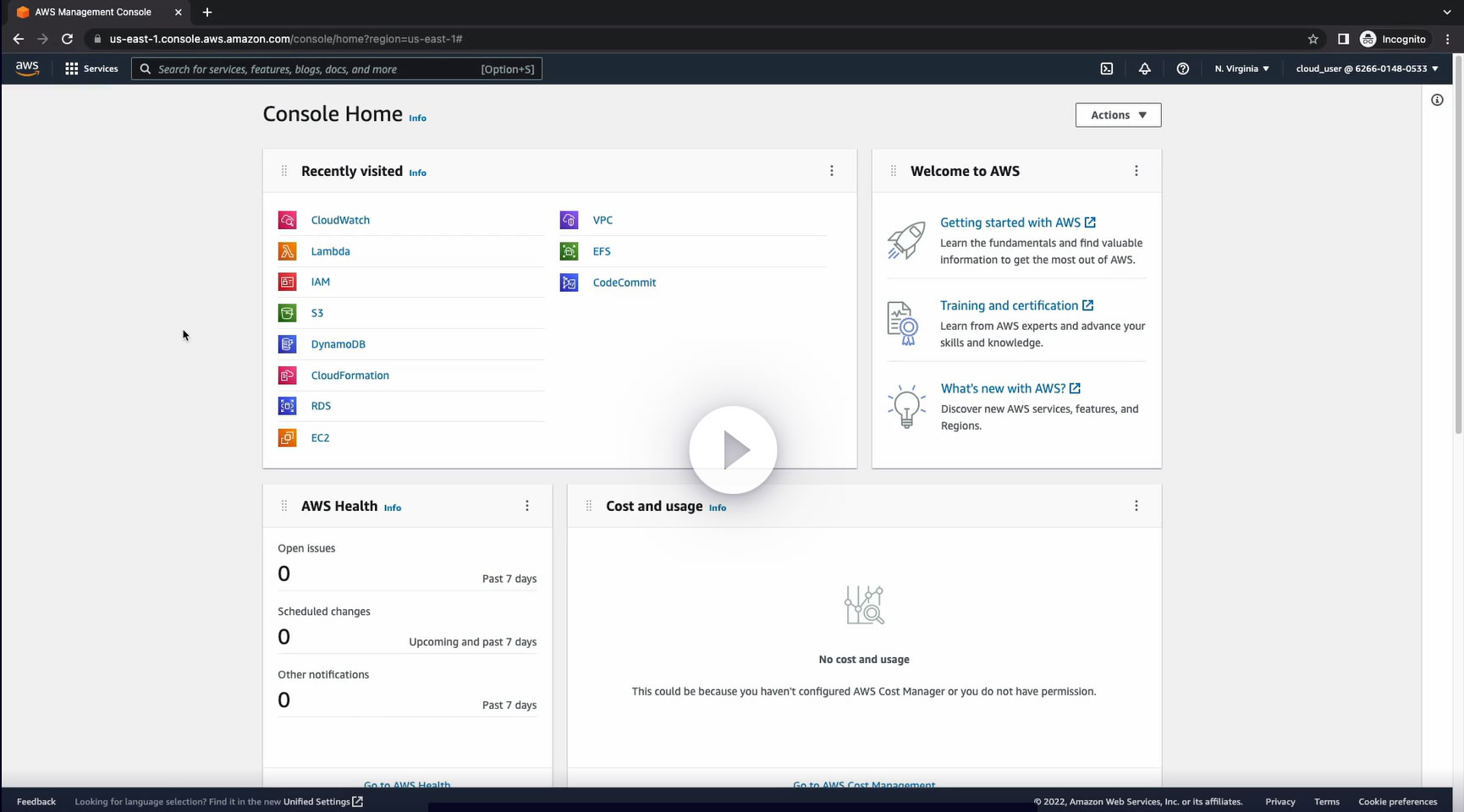Expand the N. Virginia region dropdown

1241,69
